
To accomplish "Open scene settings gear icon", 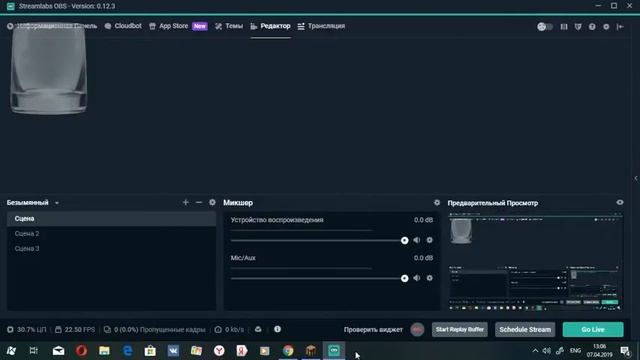I will 212,202.
